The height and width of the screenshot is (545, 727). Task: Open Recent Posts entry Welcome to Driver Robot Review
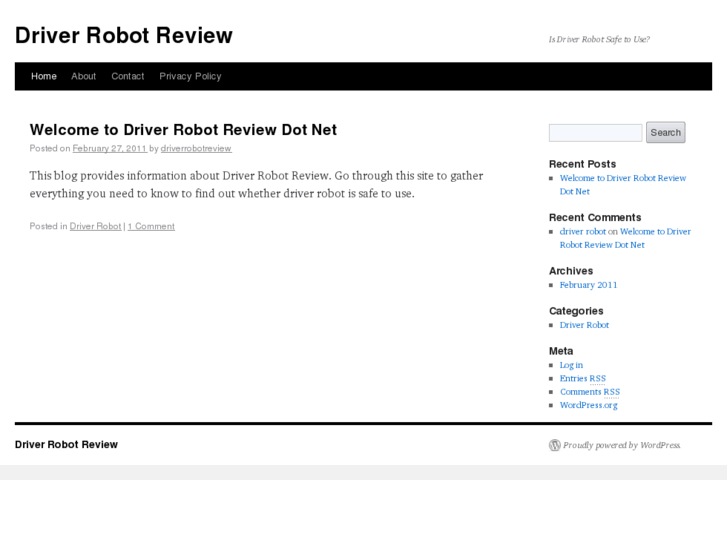(x=623, y=185)
